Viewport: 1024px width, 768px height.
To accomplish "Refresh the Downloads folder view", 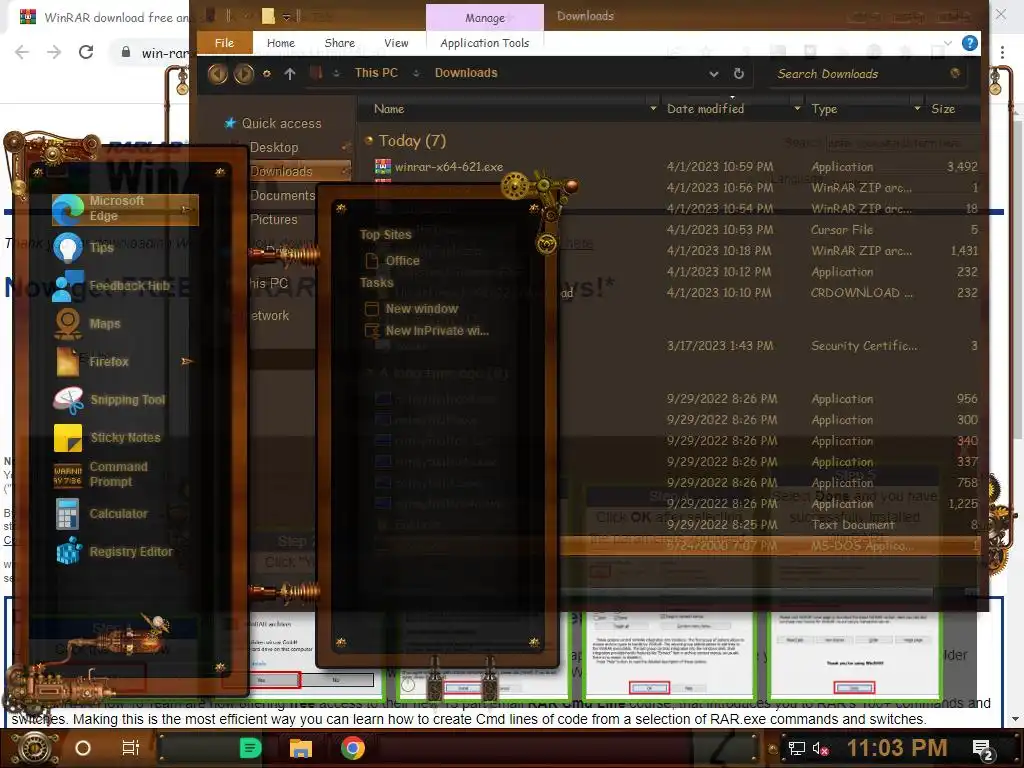I will click(x=739, y=74).
